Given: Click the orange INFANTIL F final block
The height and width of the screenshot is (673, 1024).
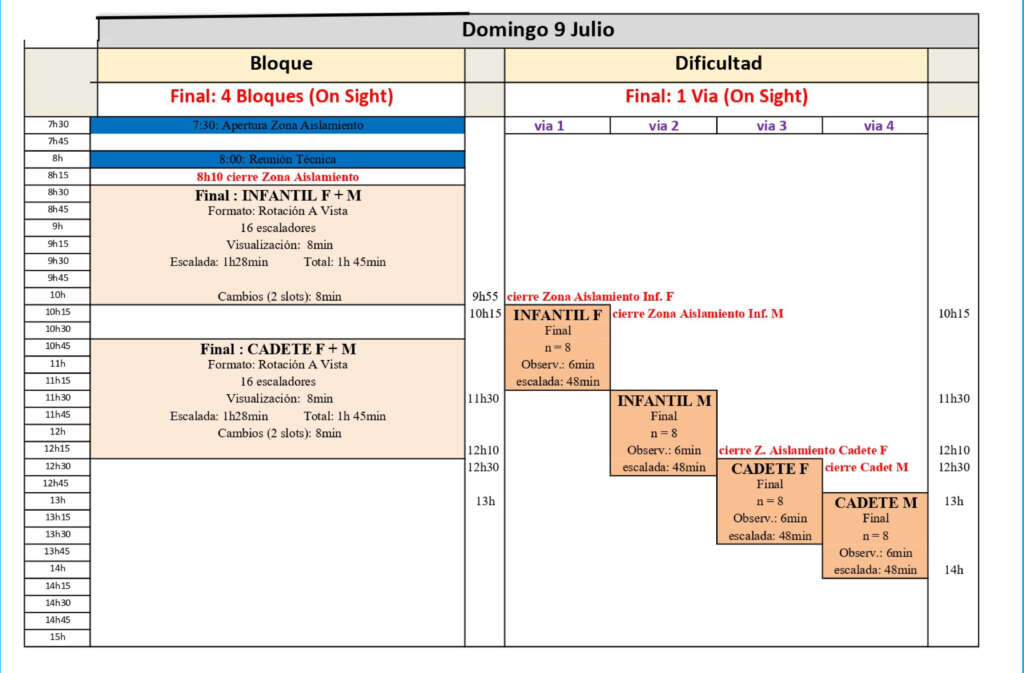Looking at the screenshot, I should (557, 347).
